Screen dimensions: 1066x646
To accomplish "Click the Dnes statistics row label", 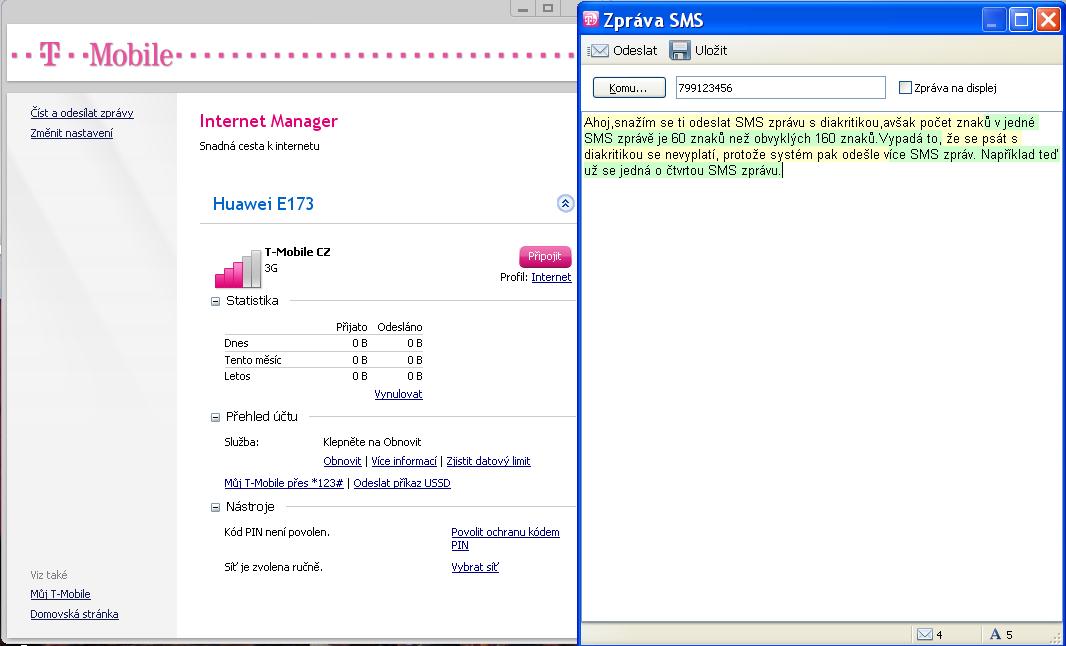I will [236, 343].
